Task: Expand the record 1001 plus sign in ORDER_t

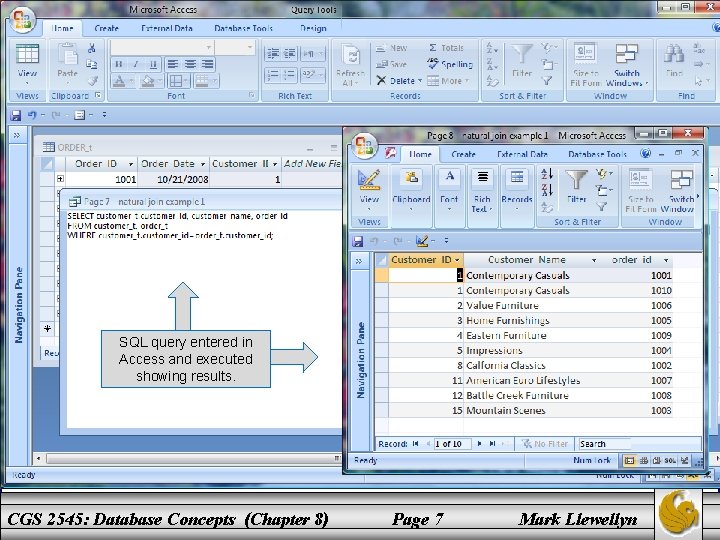Action: point(60,179)
